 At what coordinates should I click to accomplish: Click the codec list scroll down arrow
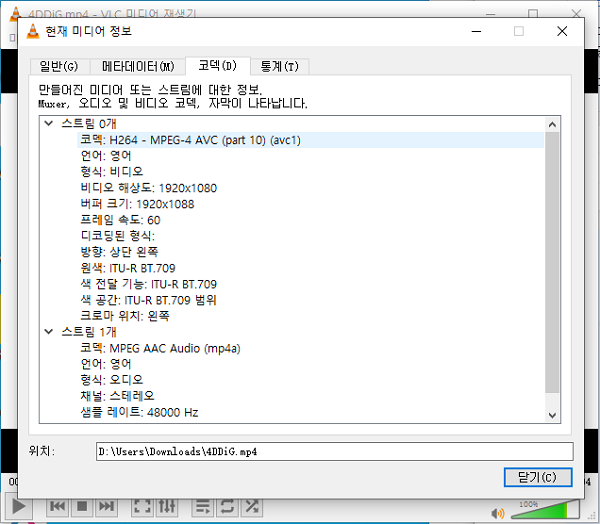point(552,415)
